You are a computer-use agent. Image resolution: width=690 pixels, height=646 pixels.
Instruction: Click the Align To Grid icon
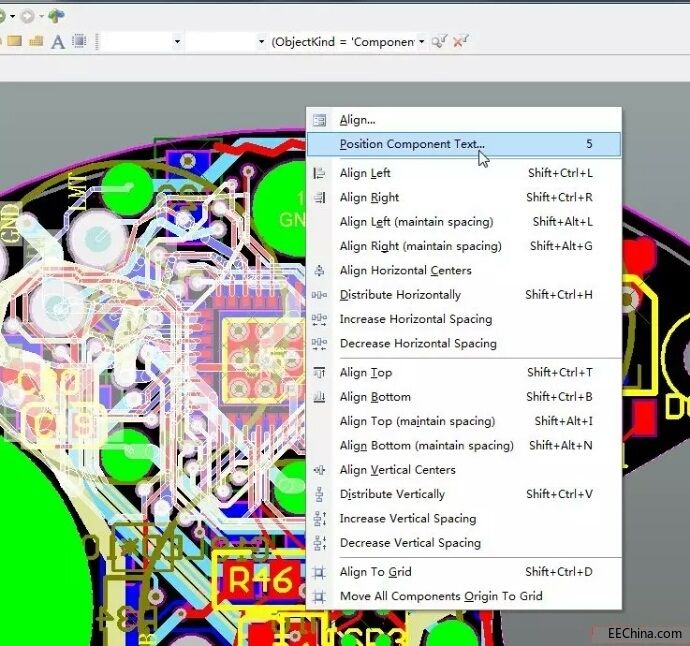tap(320, 572)
